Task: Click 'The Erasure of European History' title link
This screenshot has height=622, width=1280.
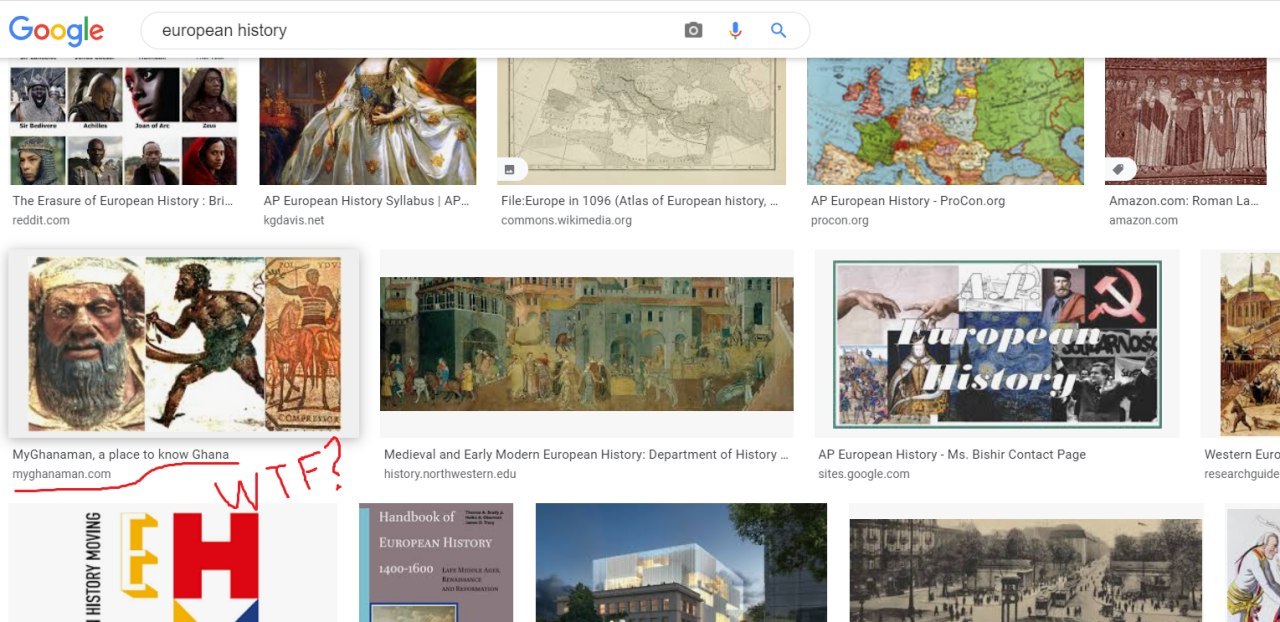Action: tap(122, 201)
